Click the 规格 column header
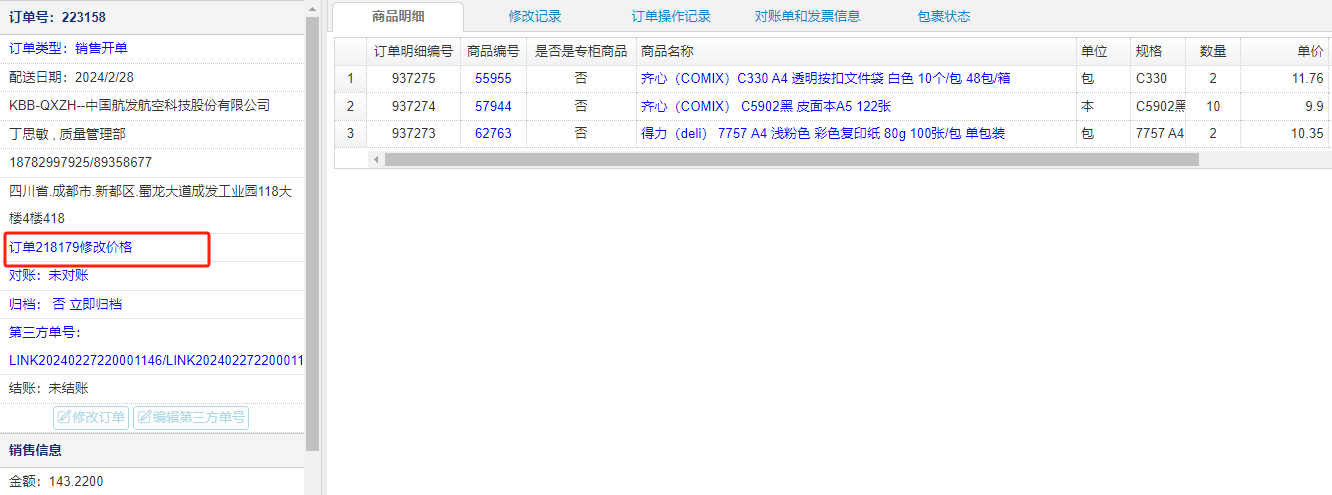This screenshot has height=495, width=1332. [x=1158, y=51]
